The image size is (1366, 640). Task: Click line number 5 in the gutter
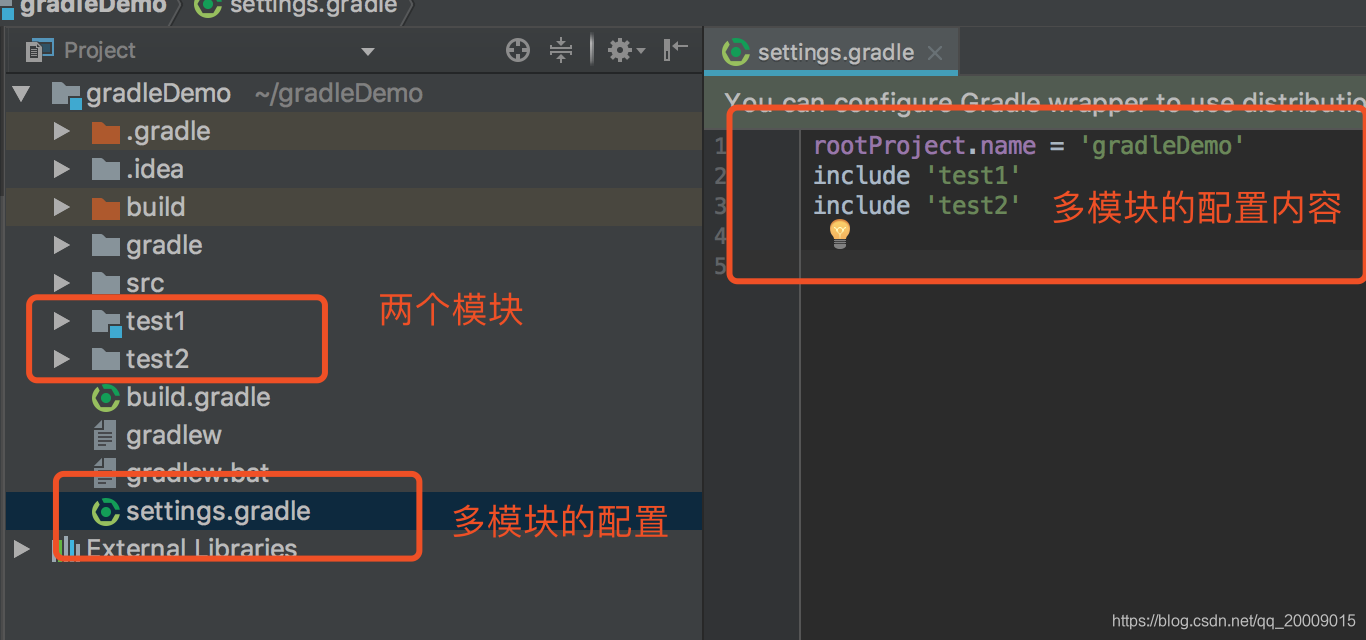click(720, 266)
